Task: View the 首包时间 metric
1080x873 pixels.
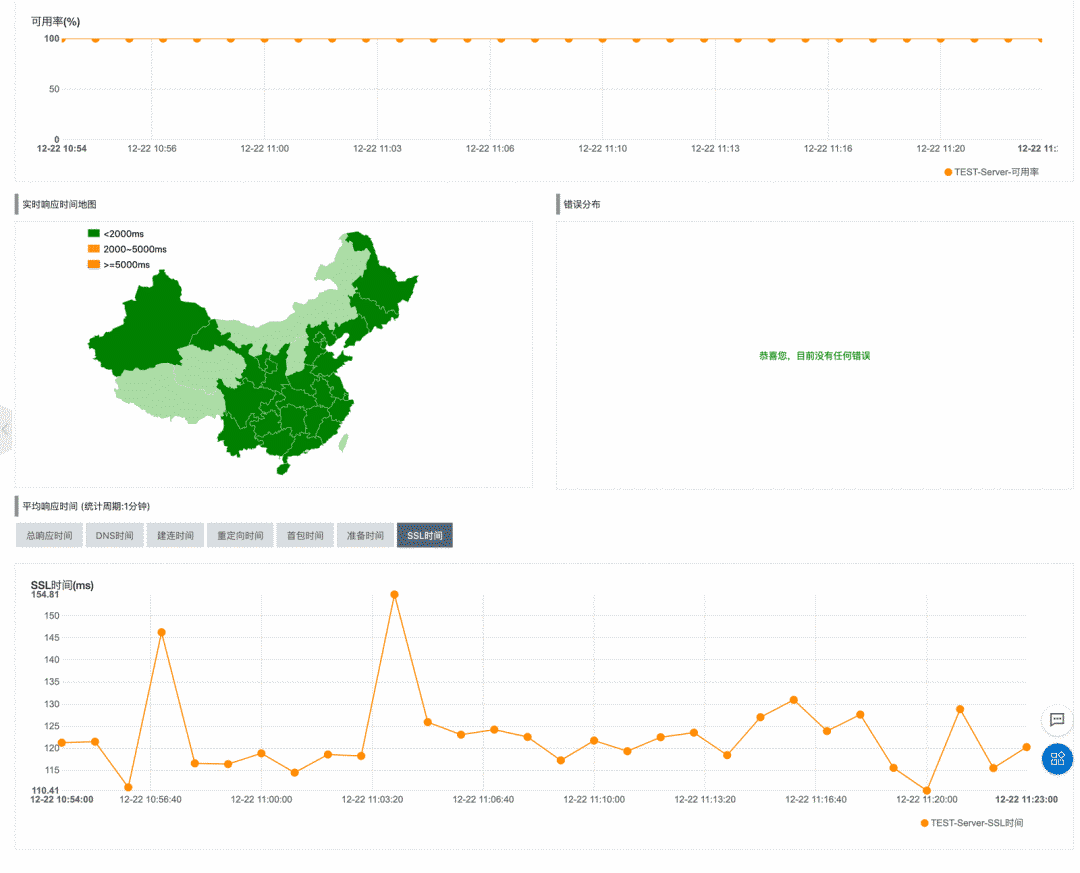Action: coord(305,534)
